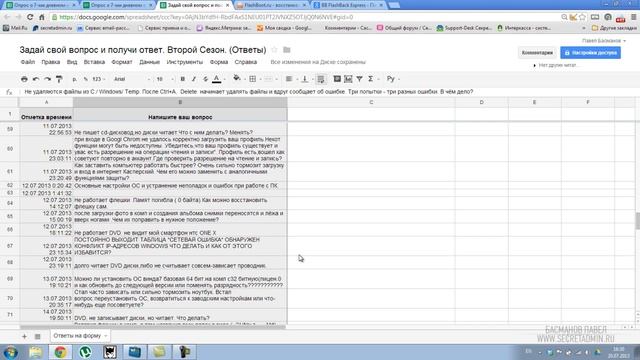This screenshot has height=360, width=640.
Task: Open vertical alignment options
Action: tap(304, 79)
